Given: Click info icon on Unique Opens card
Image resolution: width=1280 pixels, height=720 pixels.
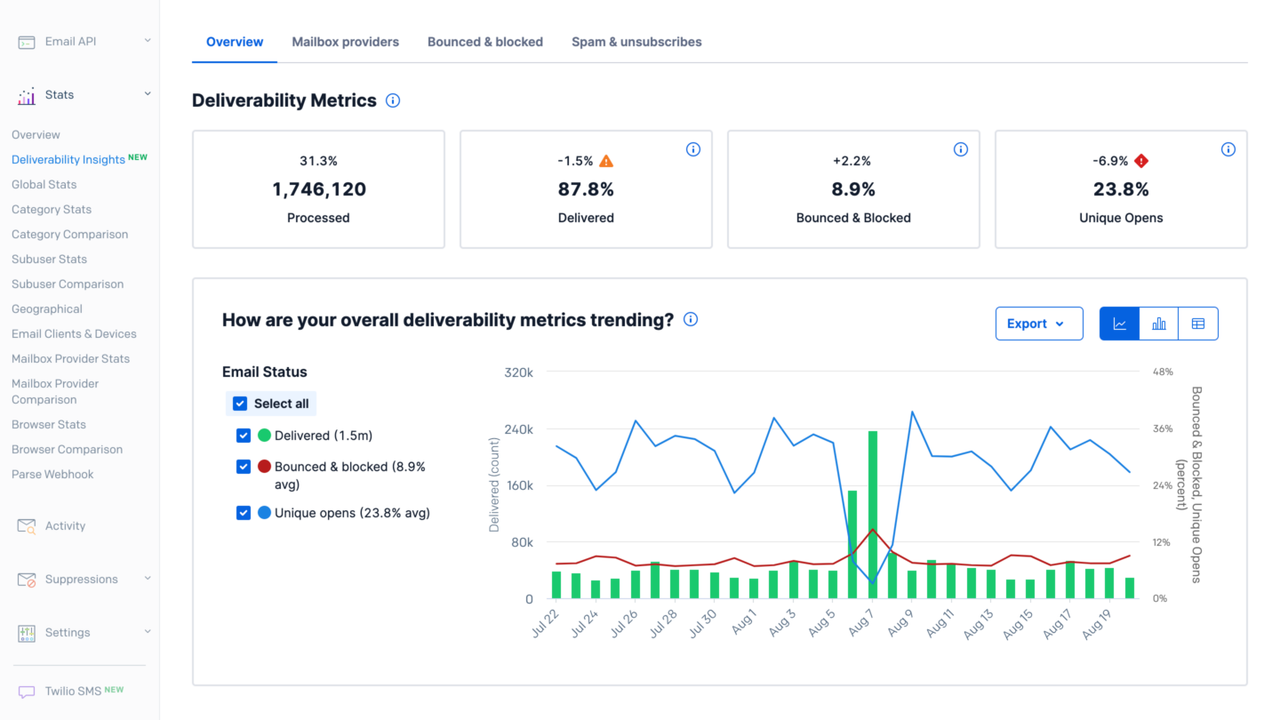Looking at the screenshot, I should 1228,150.
